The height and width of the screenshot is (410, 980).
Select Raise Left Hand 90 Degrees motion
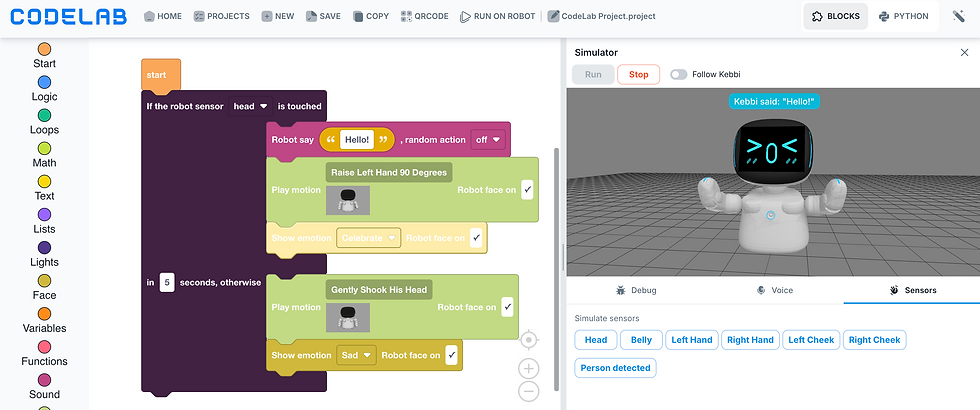click(389, 172)
